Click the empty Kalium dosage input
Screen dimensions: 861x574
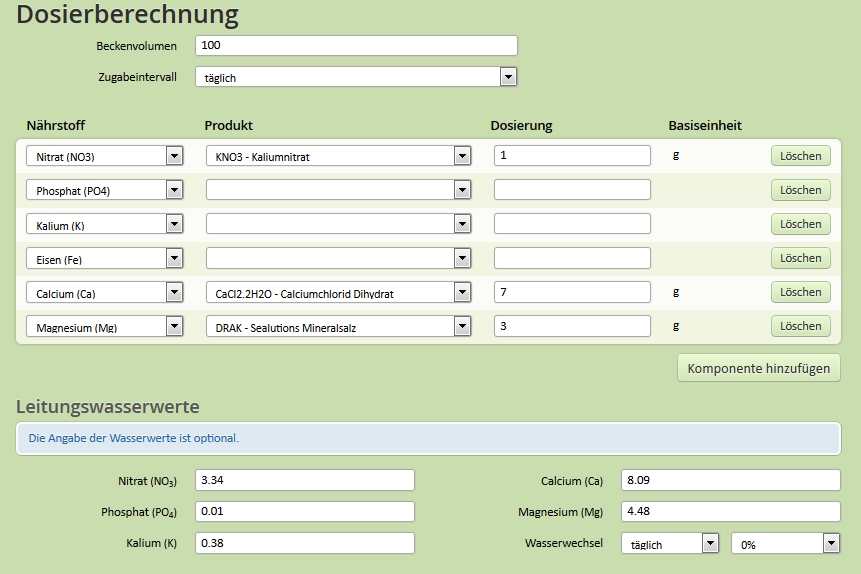pyautogui.click(x=572, y=224)
